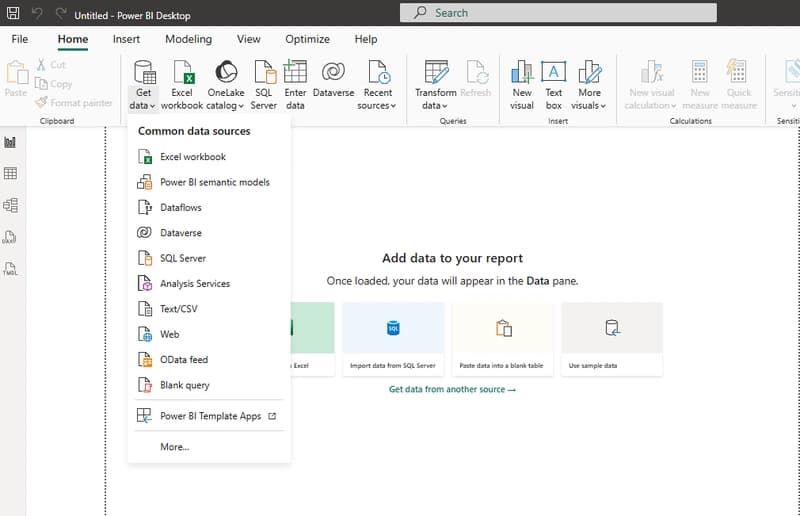The image size is (800, 516).
Task: Click the Get data ribbon icon
Action: pos(144,72)
